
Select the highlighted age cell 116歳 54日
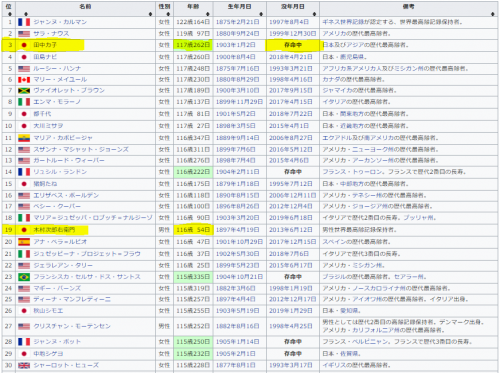(x=193, y=230)
